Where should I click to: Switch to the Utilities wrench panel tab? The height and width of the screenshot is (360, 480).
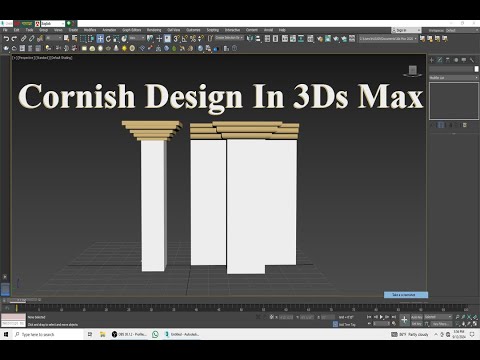(472, 60)
